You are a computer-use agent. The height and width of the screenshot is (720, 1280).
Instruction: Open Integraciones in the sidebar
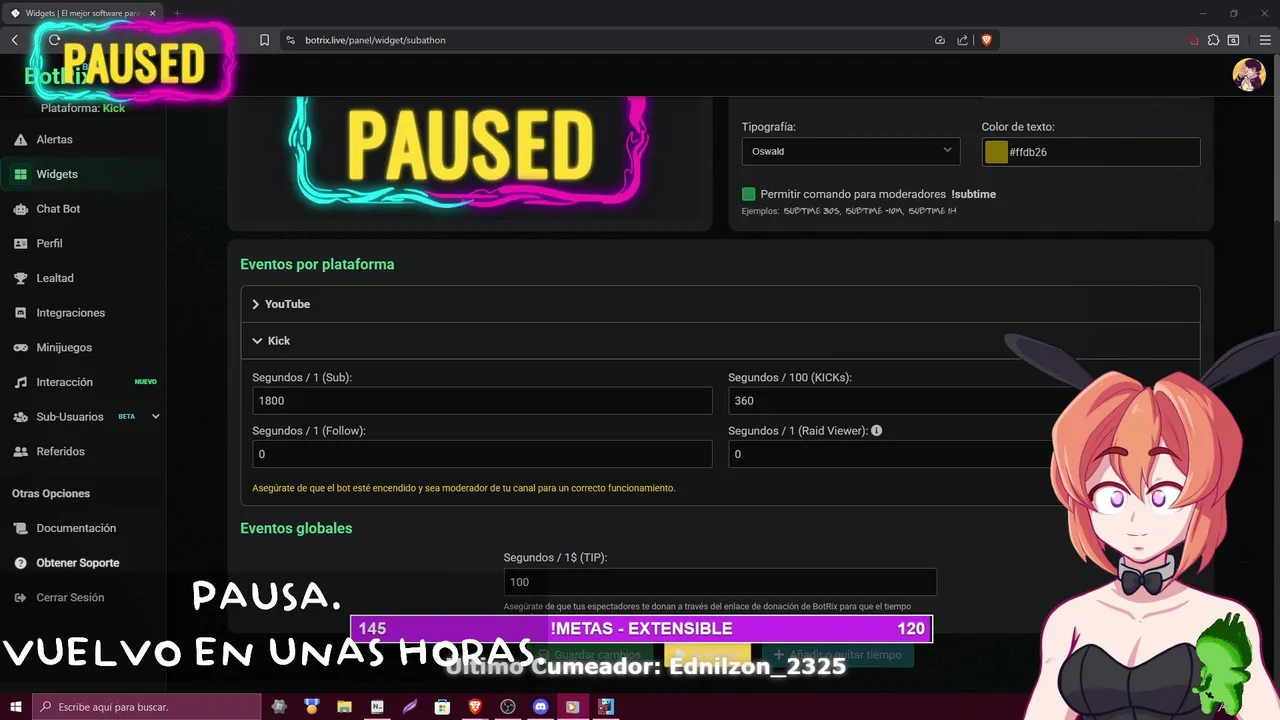70,313
